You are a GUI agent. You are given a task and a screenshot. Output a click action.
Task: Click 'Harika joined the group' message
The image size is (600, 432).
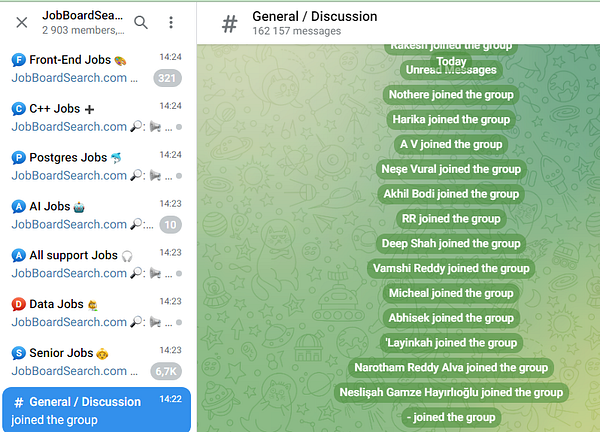[x=451, y=119]
